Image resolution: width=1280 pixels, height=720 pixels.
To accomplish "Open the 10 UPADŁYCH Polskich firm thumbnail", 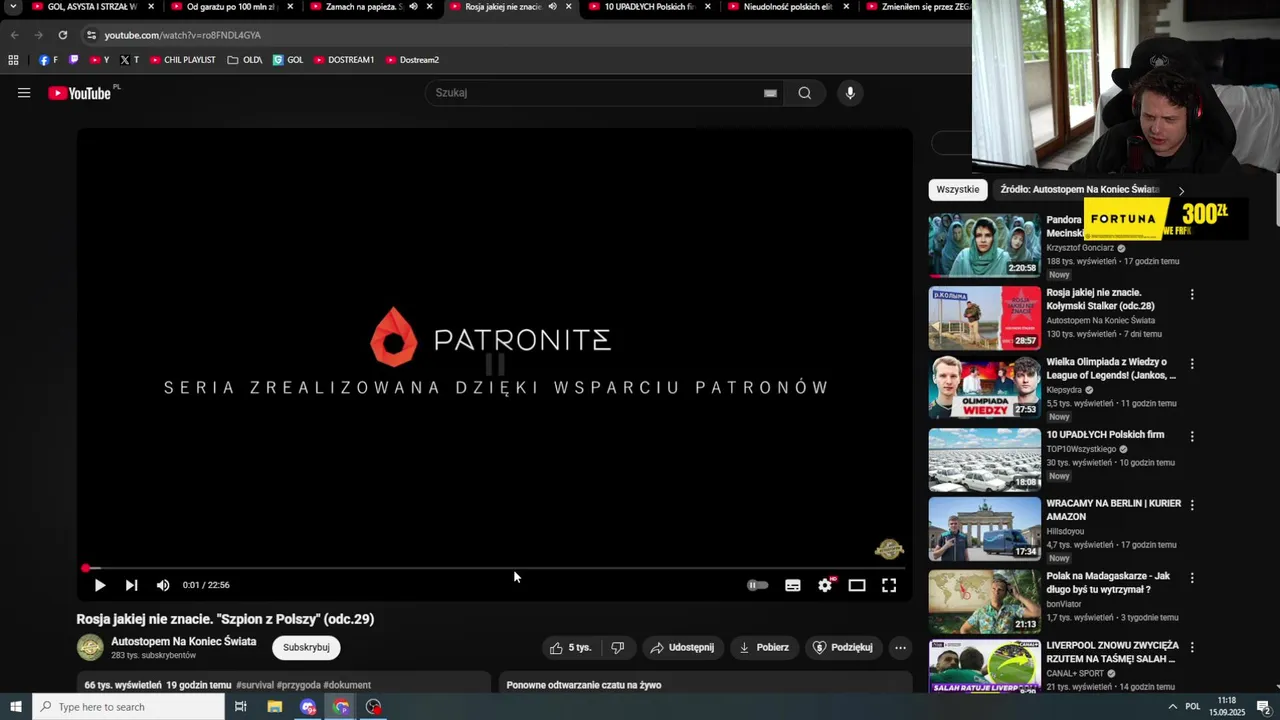I will (x=985, y=460).
